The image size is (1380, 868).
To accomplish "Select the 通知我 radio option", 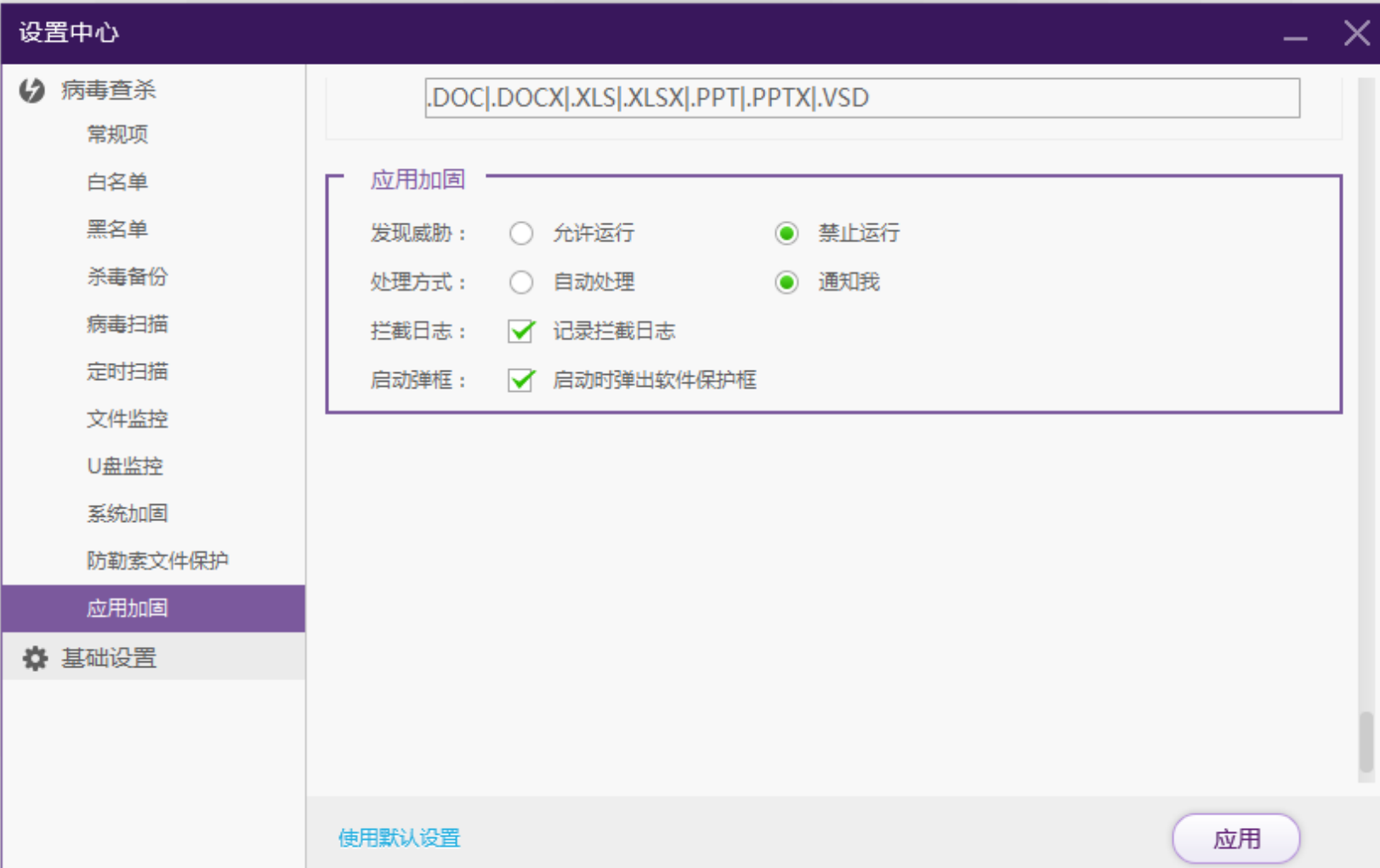I will pyautogui.click(x=787, y=282).
